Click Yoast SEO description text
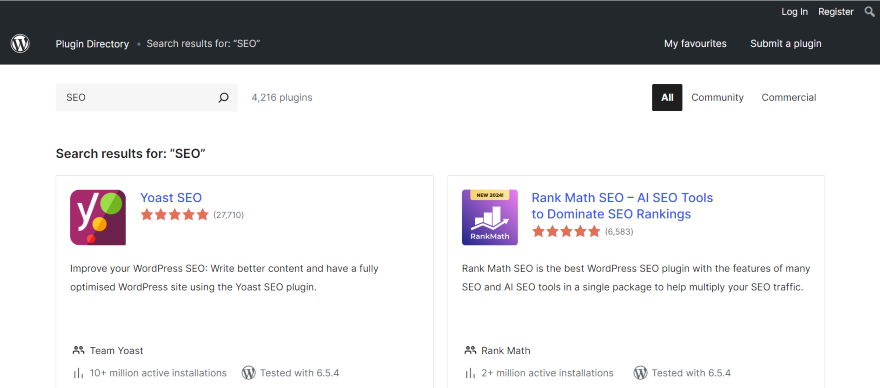This screenshot has height=388, width=880. coord(224,278)
